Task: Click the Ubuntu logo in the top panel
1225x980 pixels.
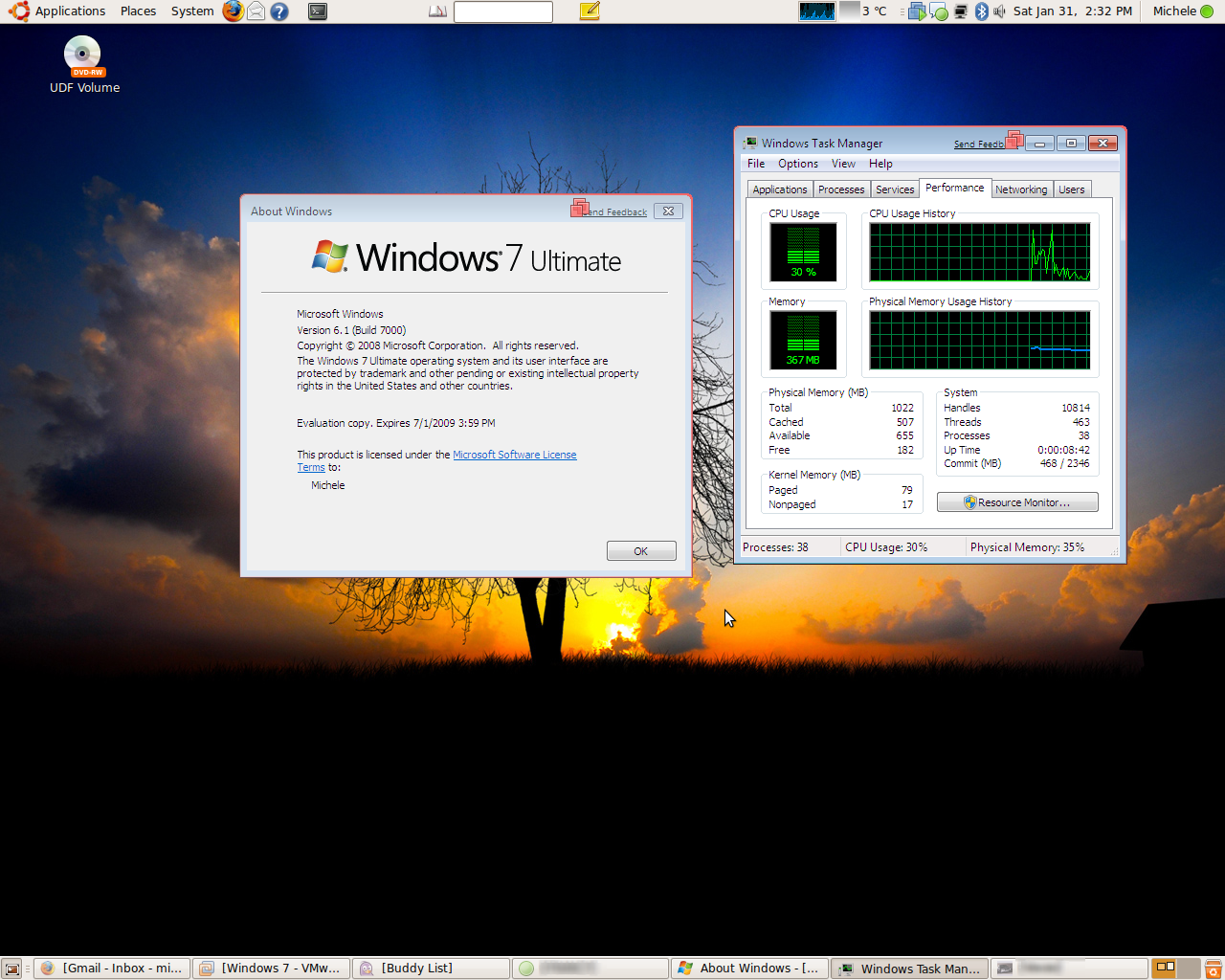Action: (x=18, y=11)
